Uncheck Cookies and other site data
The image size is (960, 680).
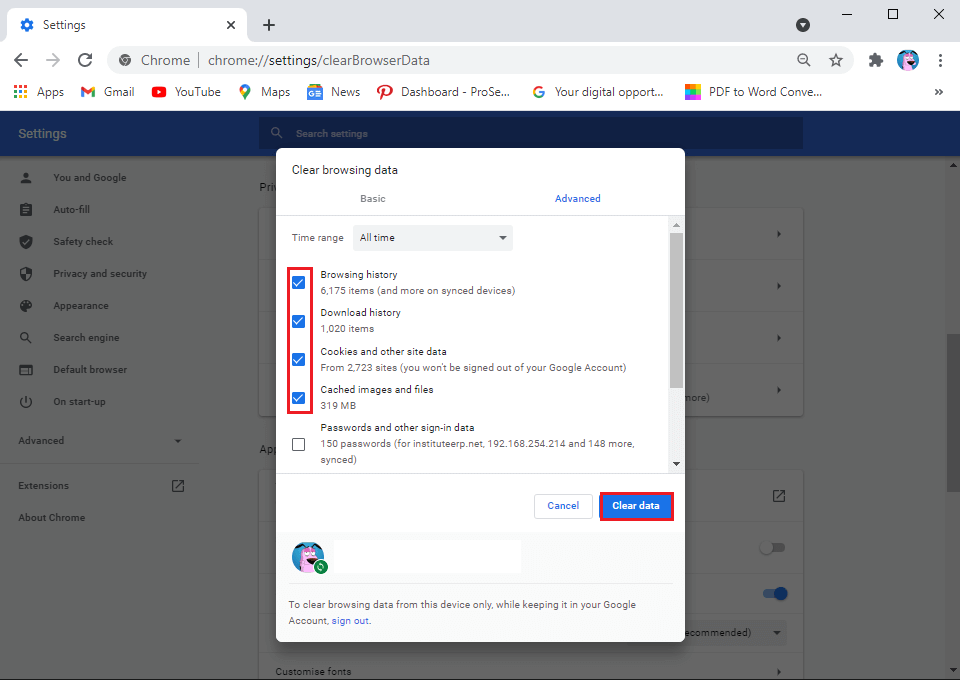(x=298, y=360)
